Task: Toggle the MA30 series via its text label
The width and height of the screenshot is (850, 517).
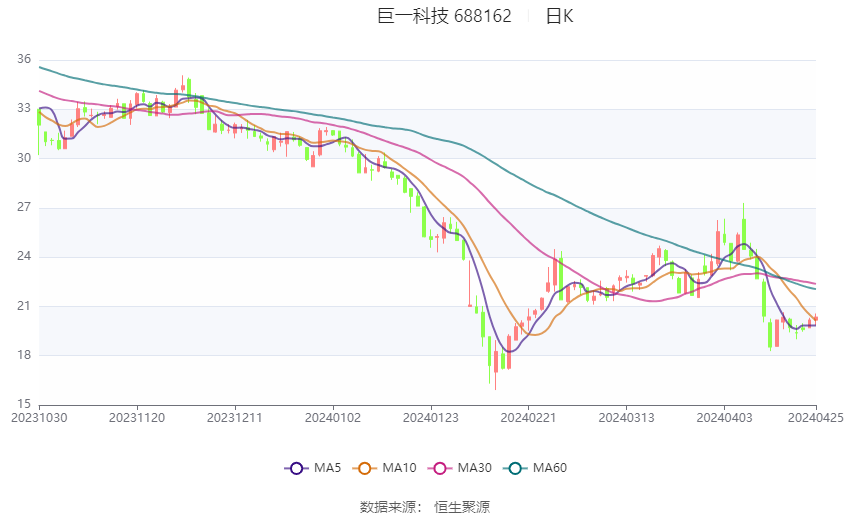Action: [x=473, y=468]
